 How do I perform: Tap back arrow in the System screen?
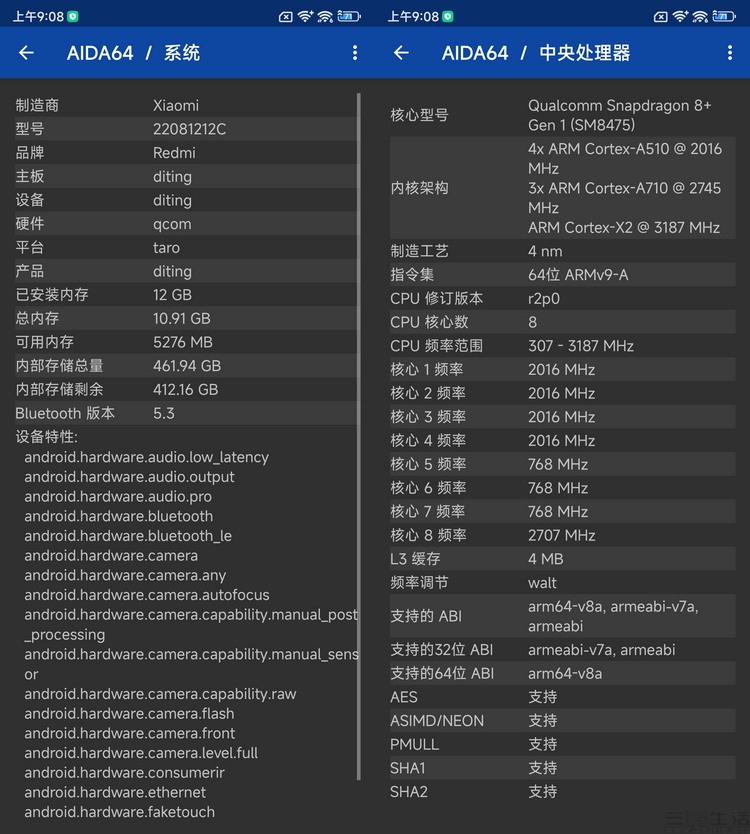click(27, 53)
